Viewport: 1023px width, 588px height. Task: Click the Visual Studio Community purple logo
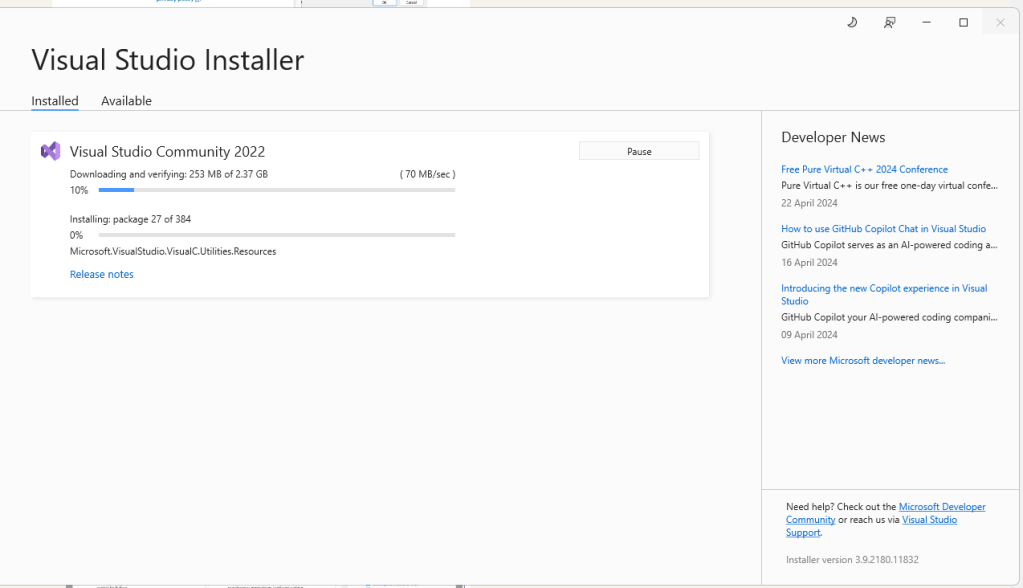50,151
